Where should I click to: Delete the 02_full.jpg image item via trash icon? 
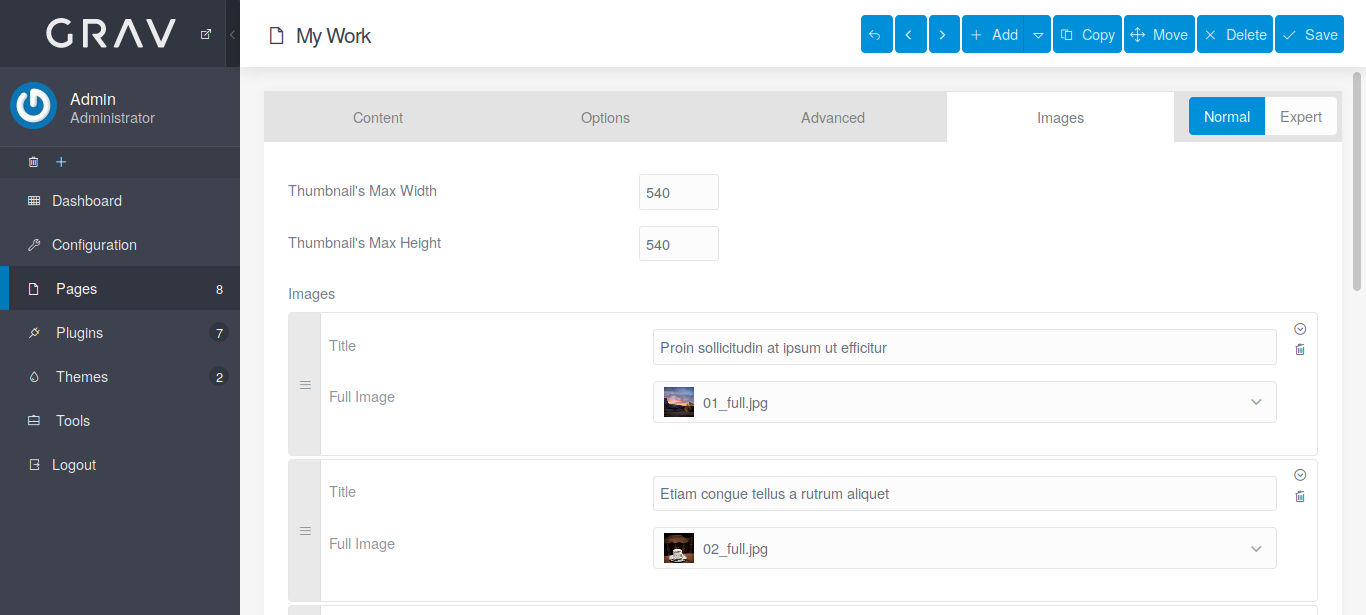1300,496
